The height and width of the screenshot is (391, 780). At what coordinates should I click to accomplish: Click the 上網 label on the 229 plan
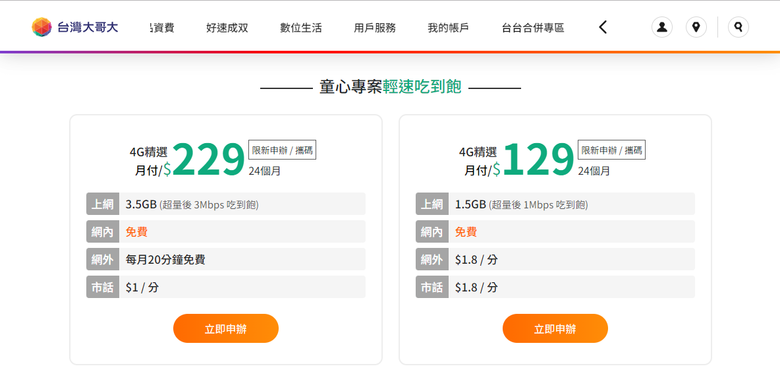[102, 204]
